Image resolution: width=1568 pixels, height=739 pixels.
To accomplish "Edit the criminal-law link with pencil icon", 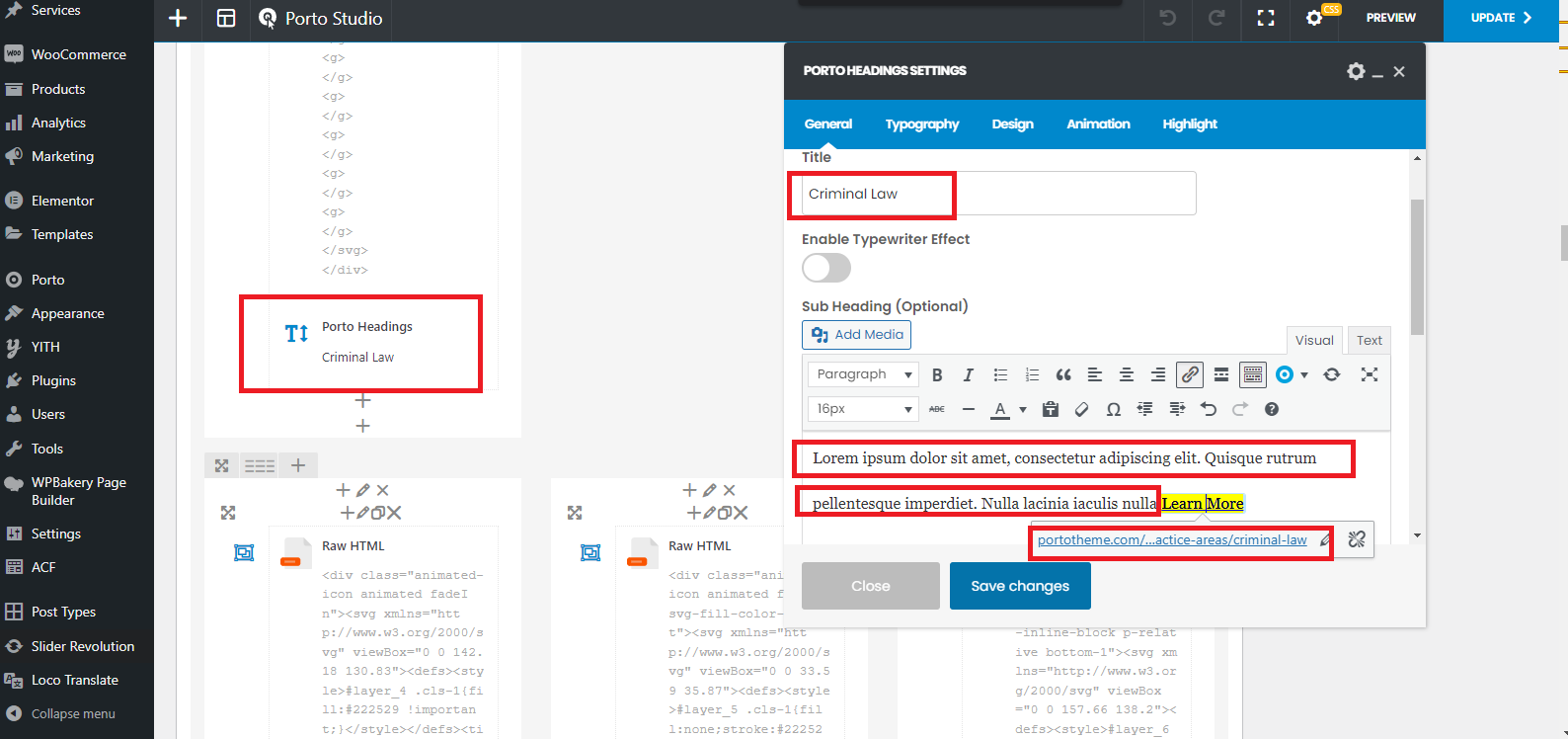I will tap(1325, 540).
